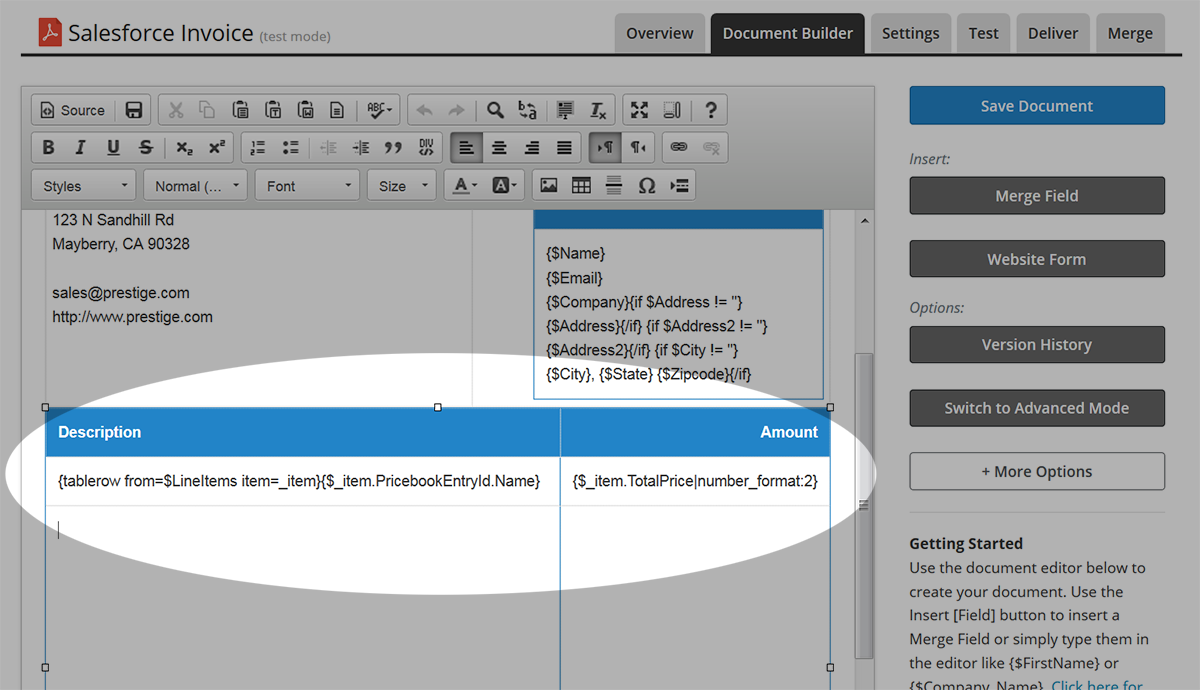Click the Create Div Container icon

tap(426, 147)
